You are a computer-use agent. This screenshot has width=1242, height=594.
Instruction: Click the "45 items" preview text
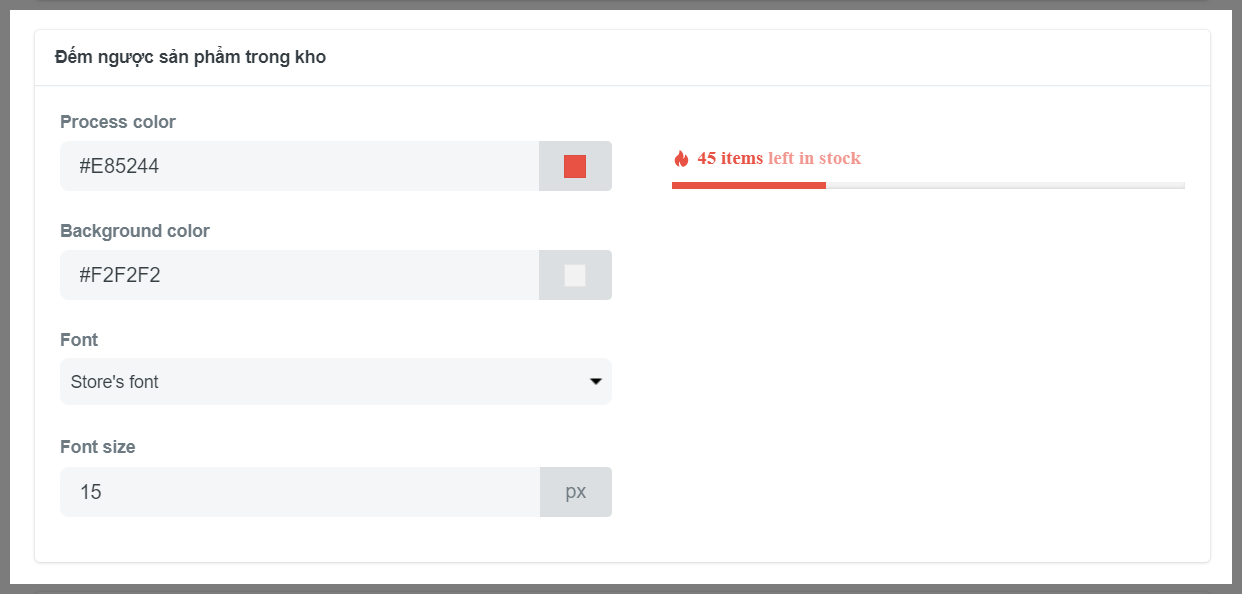(x=730, y=158)
